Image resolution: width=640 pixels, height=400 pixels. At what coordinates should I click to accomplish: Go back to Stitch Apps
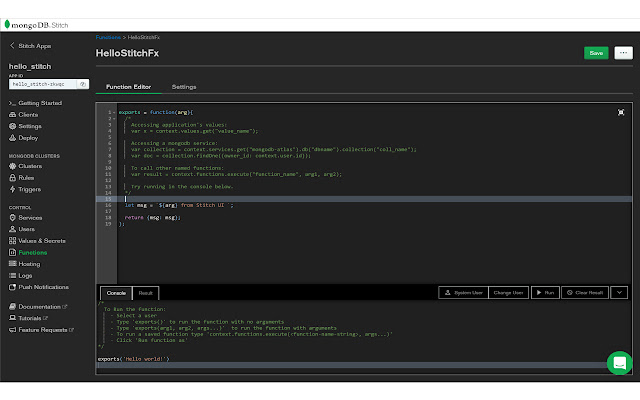click(x=30, y=46)
